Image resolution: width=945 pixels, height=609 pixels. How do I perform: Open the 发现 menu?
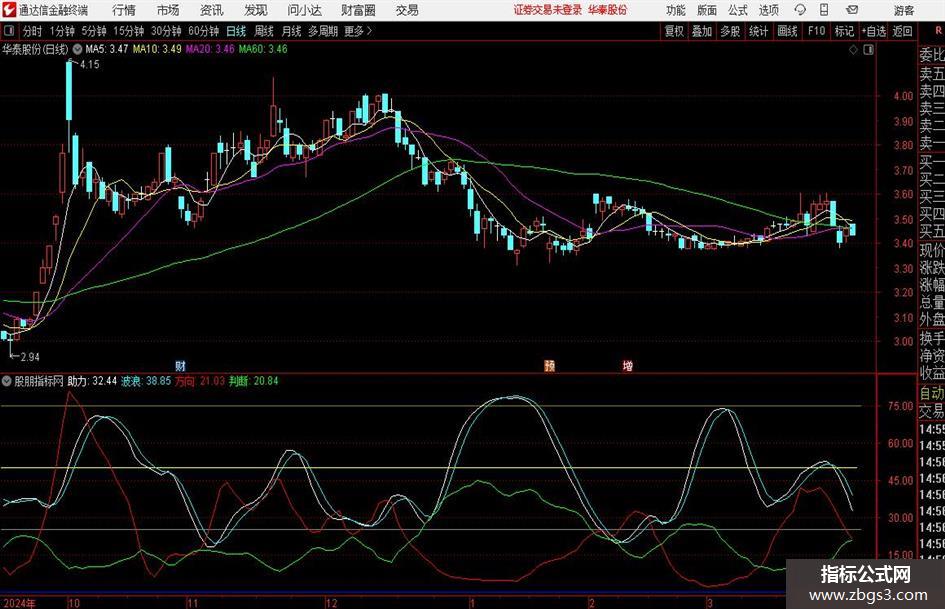pos(256,10)
